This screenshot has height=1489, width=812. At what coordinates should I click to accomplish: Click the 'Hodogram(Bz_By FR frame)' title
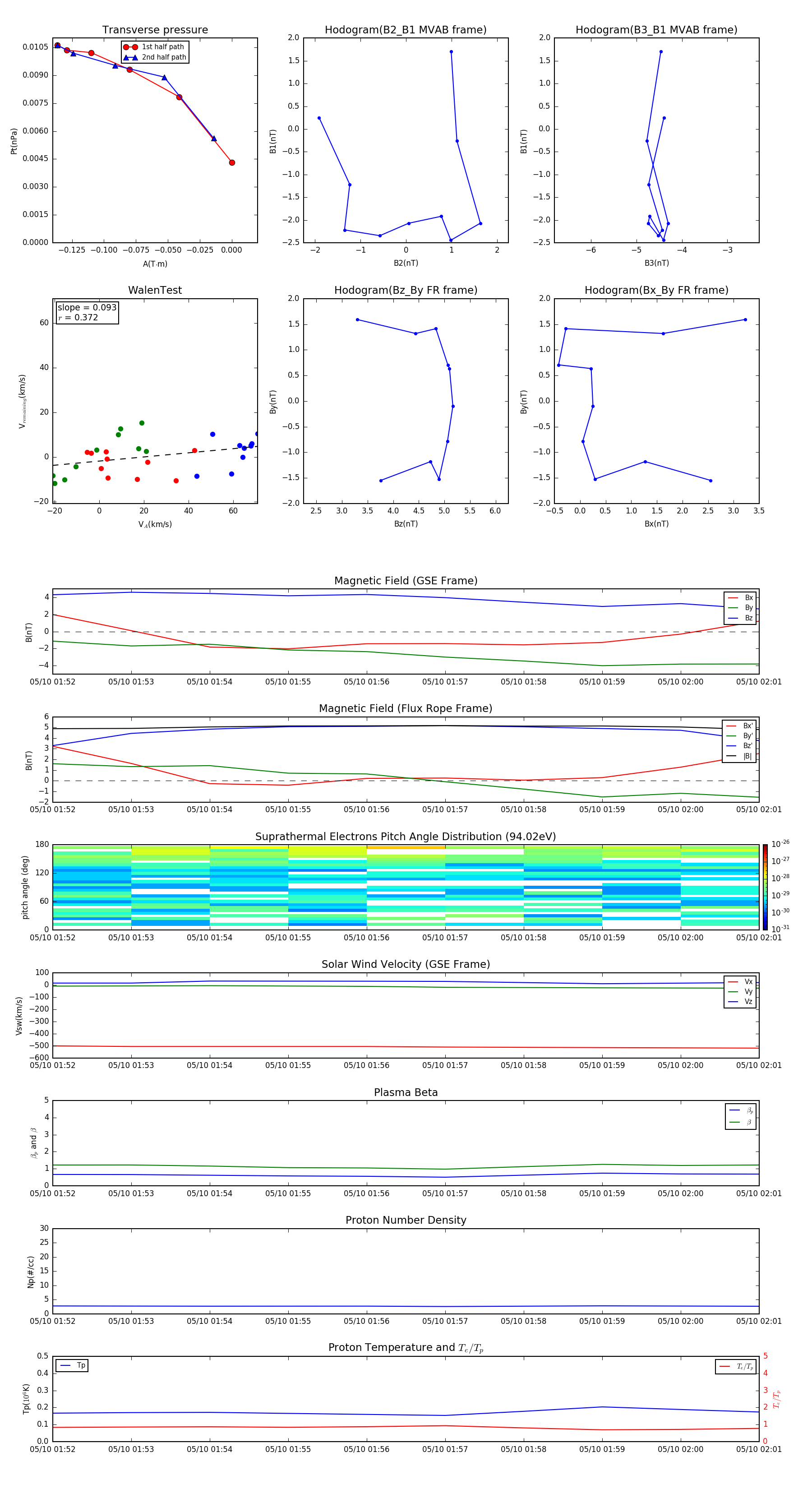pyautogui.click(x=406, y=290)
